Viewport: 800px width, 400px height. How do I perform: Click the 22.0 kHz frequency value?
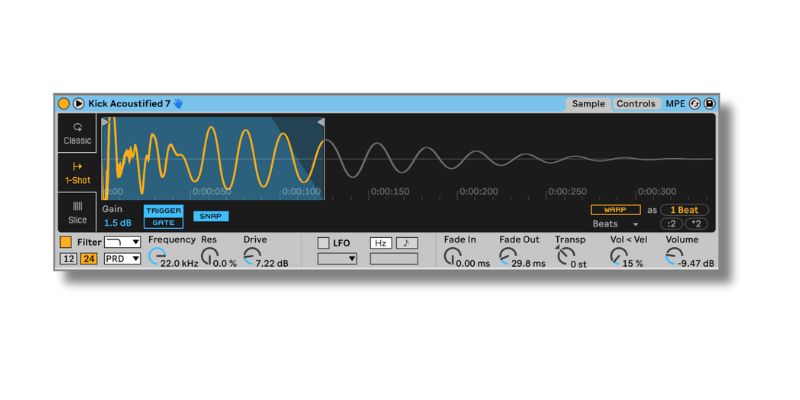179,264
